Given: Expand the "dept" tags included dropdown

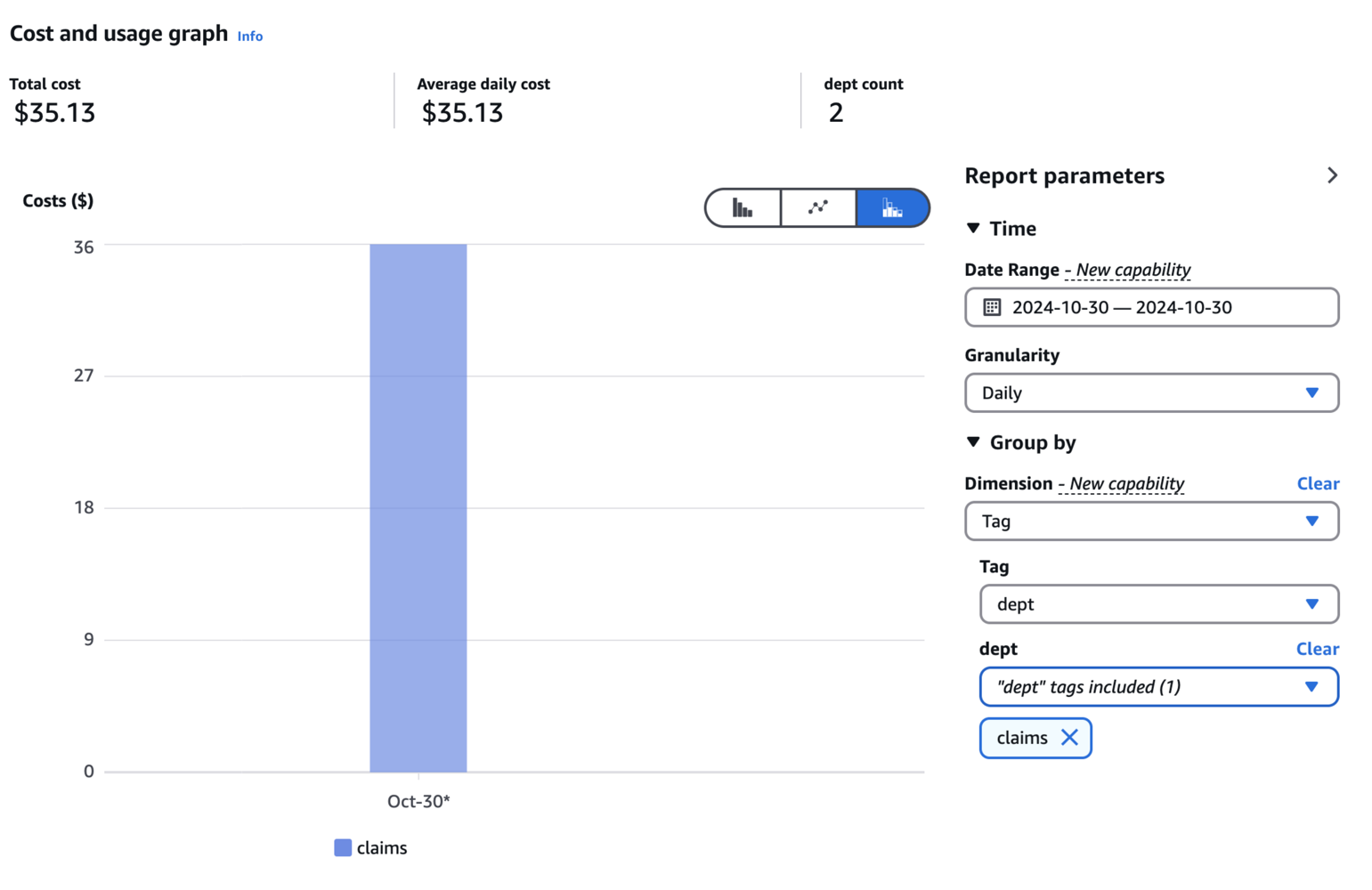Looking at the screenshot, I should click(1158, 687).
